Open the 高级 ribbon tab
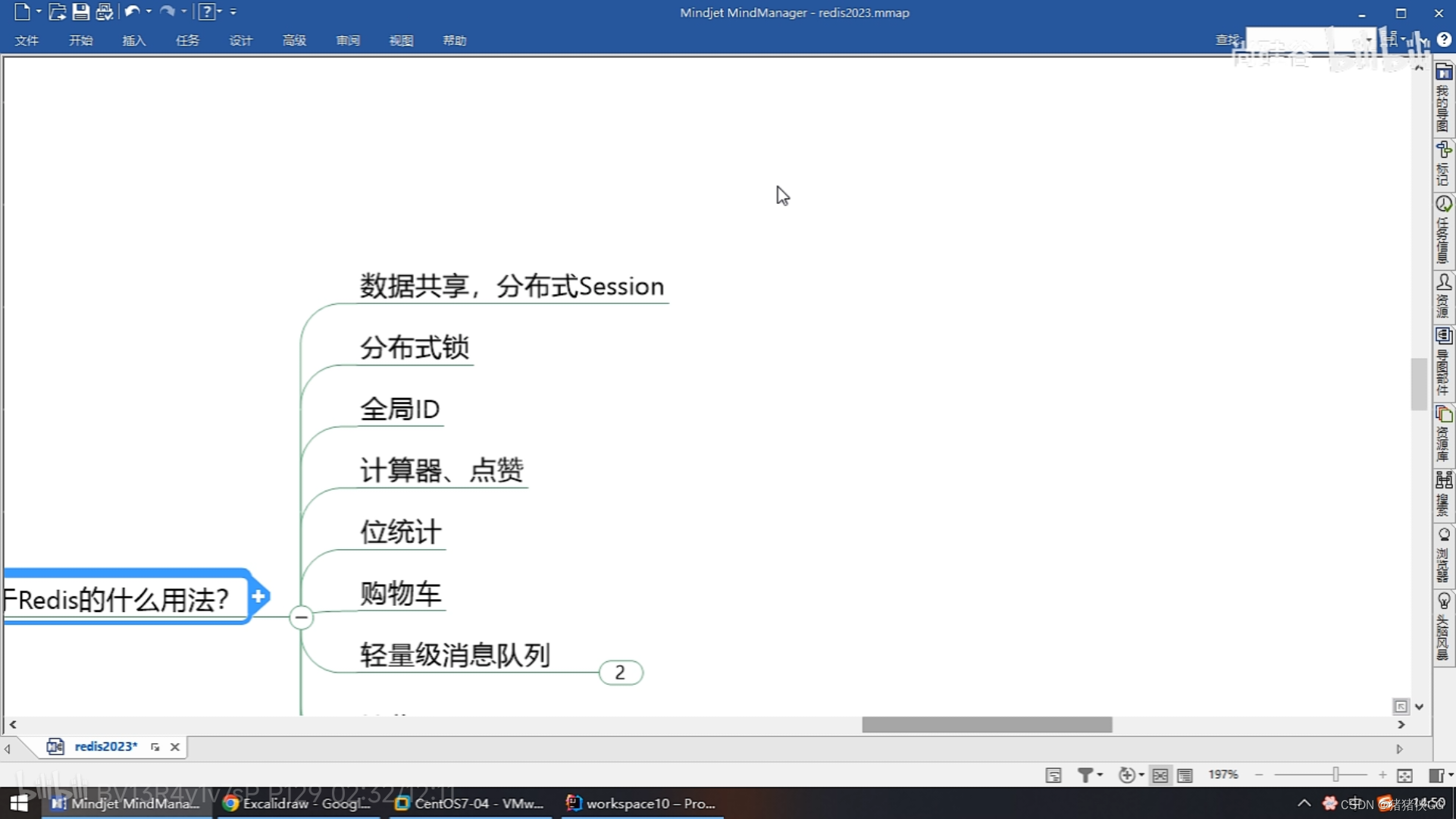Viewport: 1456px width, 819px height. [x=294, y=40]
